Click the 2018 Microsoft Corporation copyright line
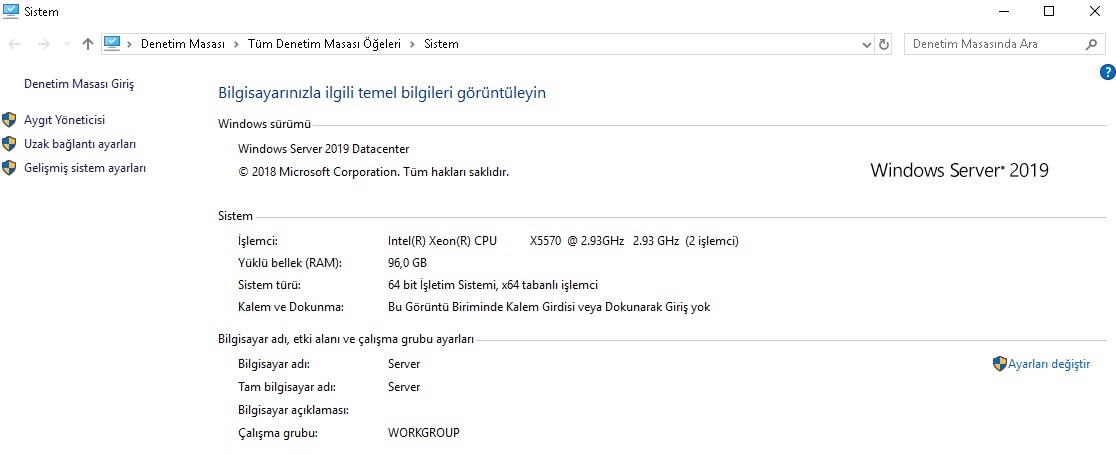The width and height of the screenshot is (1116, 455). tap(374, 172)
